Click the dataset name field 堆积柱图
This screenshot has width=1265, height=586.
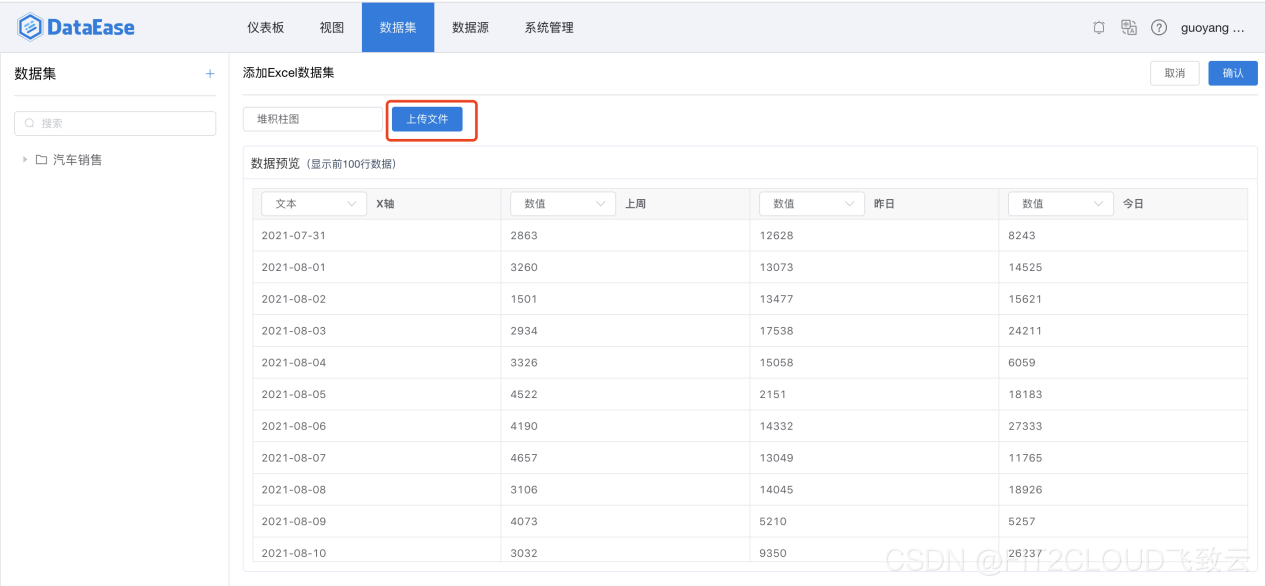pyautogui.click(x=313, y=119)
